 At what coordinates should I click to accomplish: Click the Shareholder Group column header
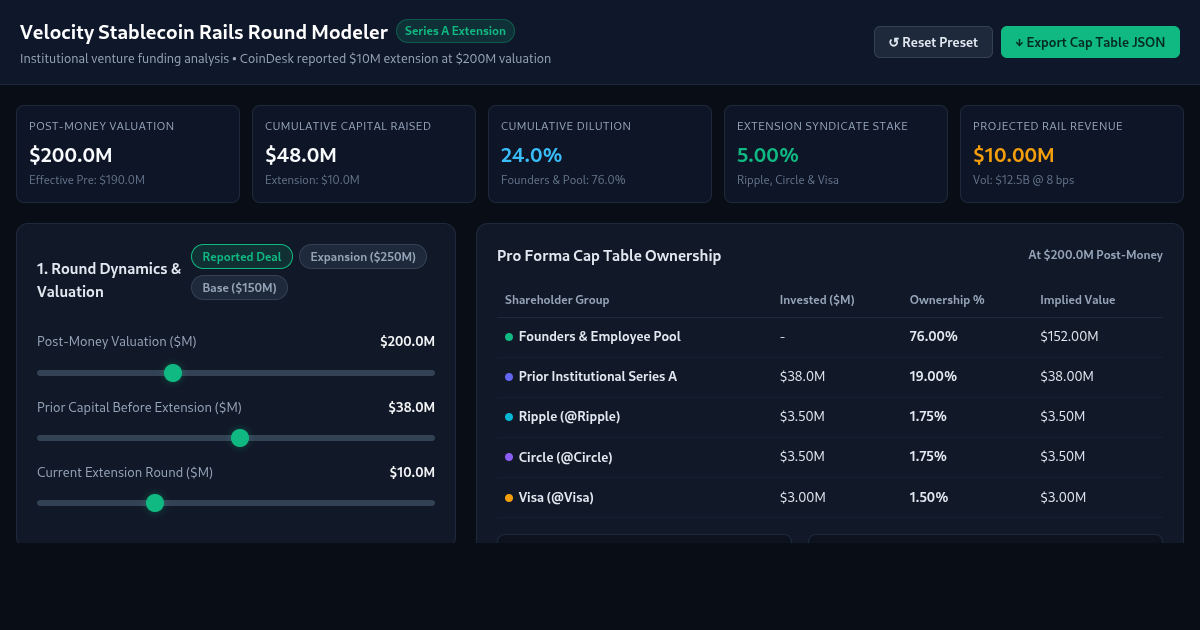(x=557, y=300)
